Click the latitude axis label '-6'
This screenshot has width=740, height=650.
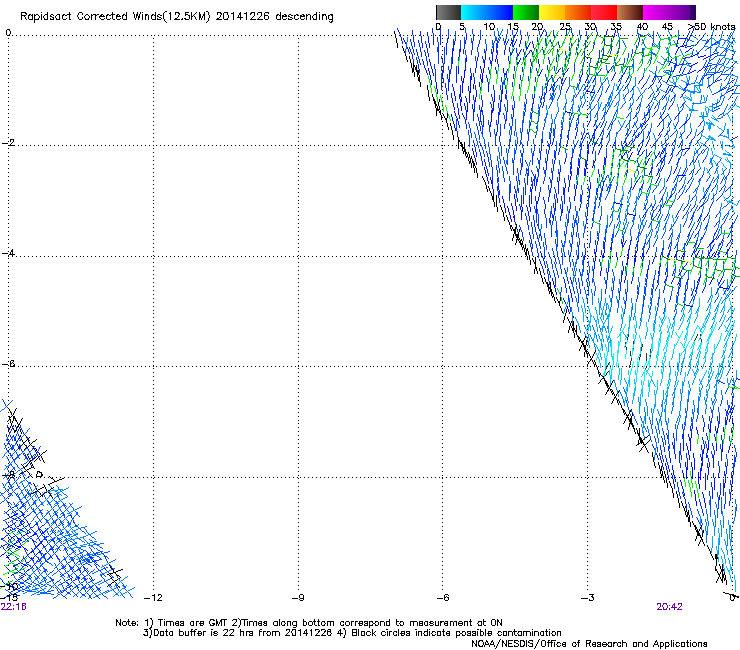8,364
